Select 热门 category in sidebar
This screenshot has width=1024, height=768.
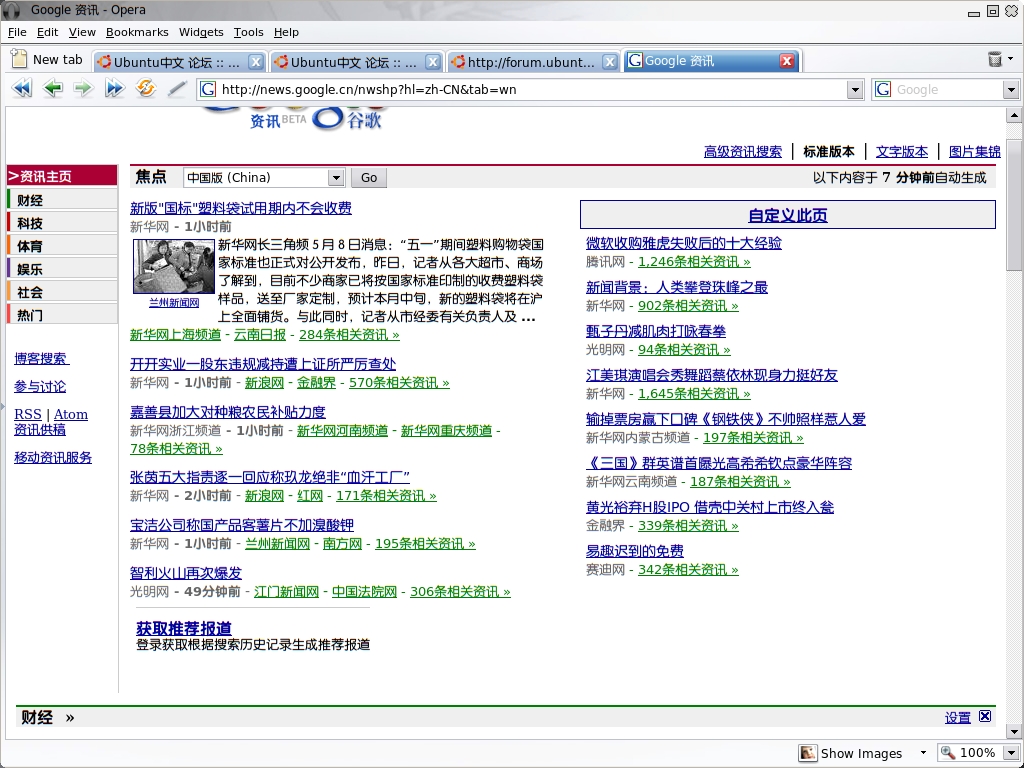point(62,314)
